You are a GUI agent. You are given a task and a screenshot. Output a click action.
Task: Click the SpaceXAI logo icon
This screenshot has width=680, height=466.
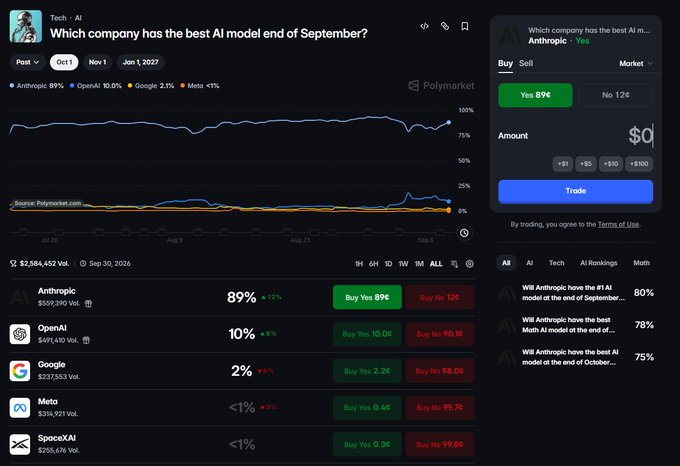(20, 444)
